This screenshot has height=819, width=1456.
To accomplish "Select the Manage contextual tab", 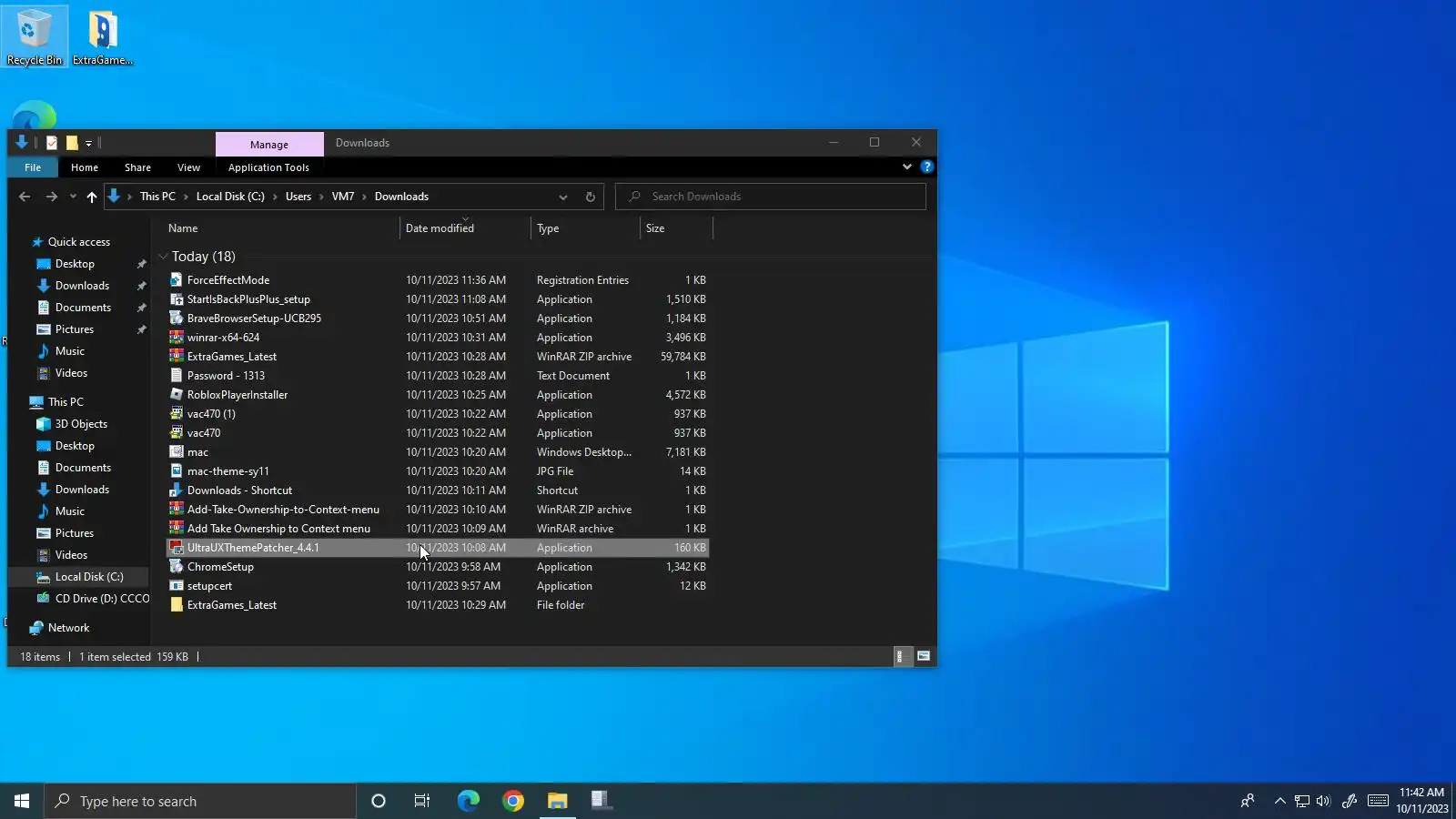I will pyautogui.click(x=269, y=145).
